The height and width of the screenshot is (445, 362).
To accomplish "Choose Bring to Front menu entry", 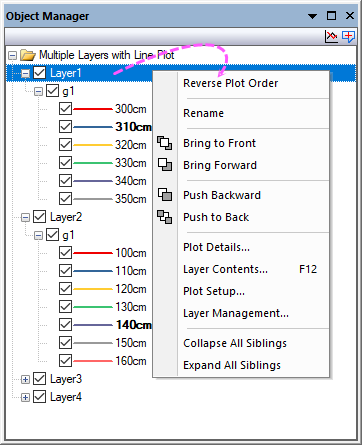I will point(241,143).
